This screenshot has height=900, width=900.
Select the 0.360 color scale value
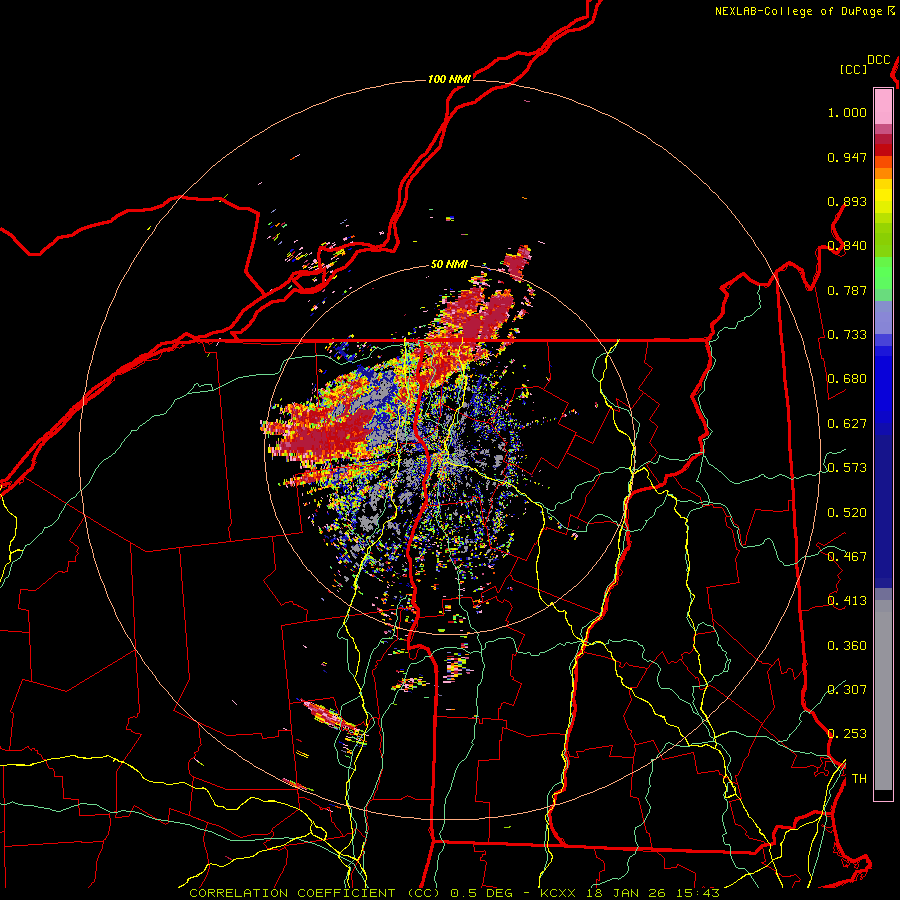tap(847, 646)
